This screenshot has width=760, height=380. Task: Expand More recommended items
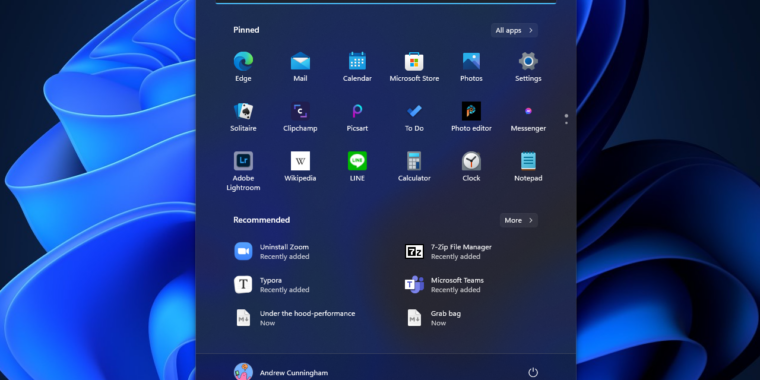pyautogui.click(x=518, y=220)
